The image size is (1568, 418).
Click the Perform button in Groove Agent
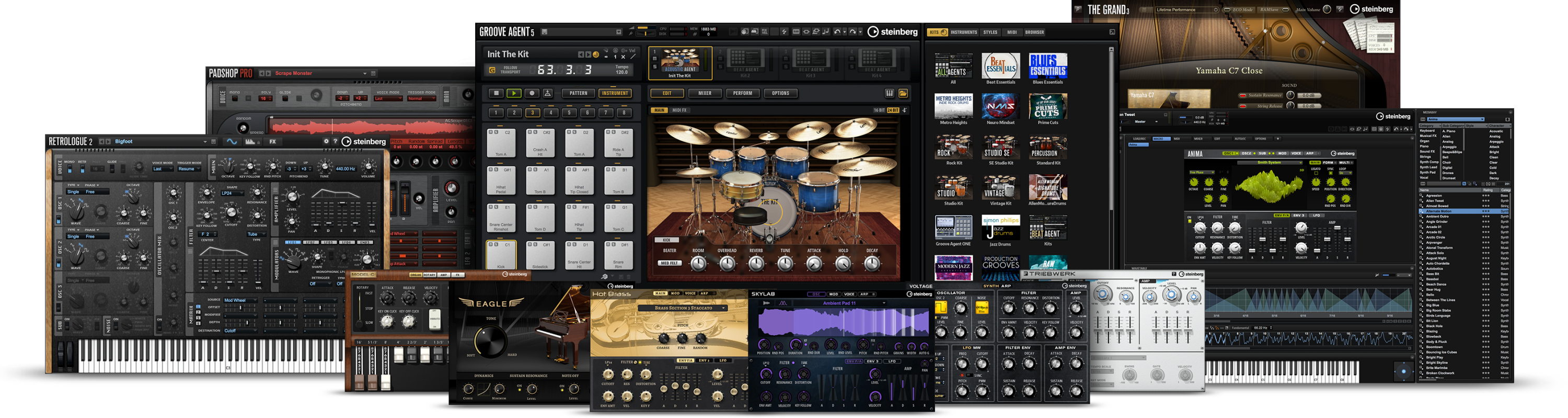coord(742,93)
